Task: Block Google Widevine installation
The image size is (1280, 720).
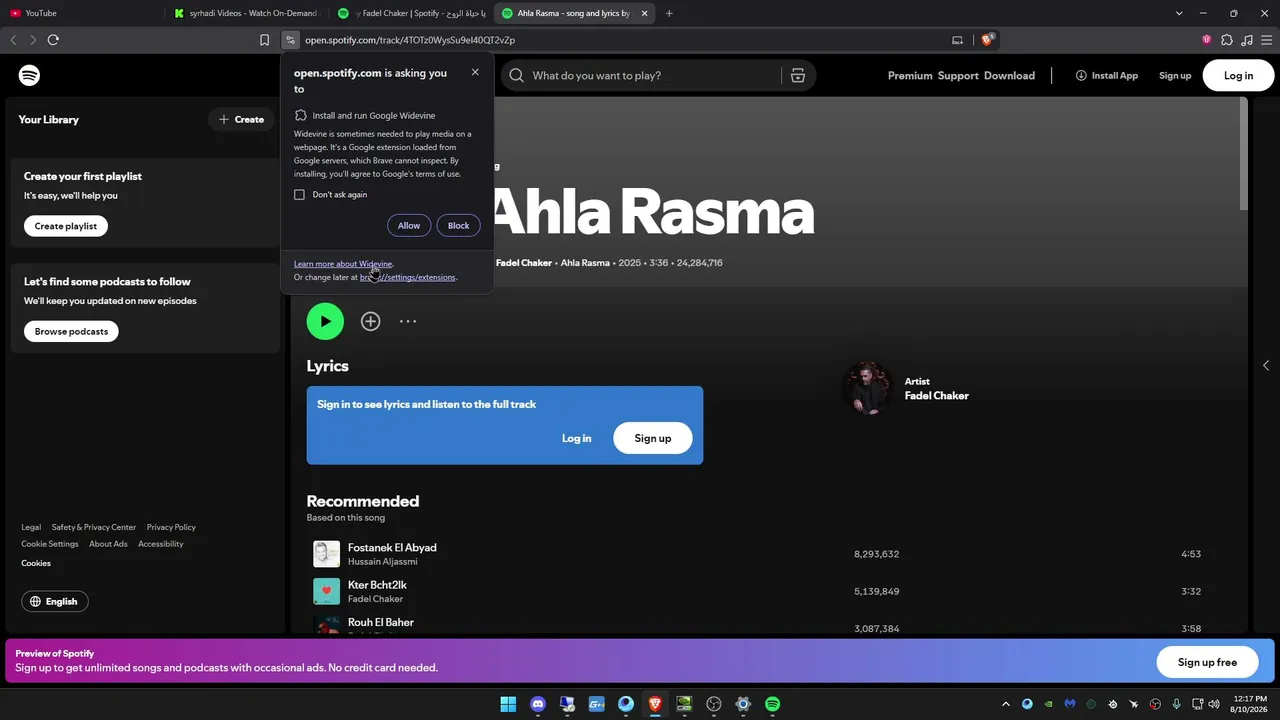Action: point(458,225)
